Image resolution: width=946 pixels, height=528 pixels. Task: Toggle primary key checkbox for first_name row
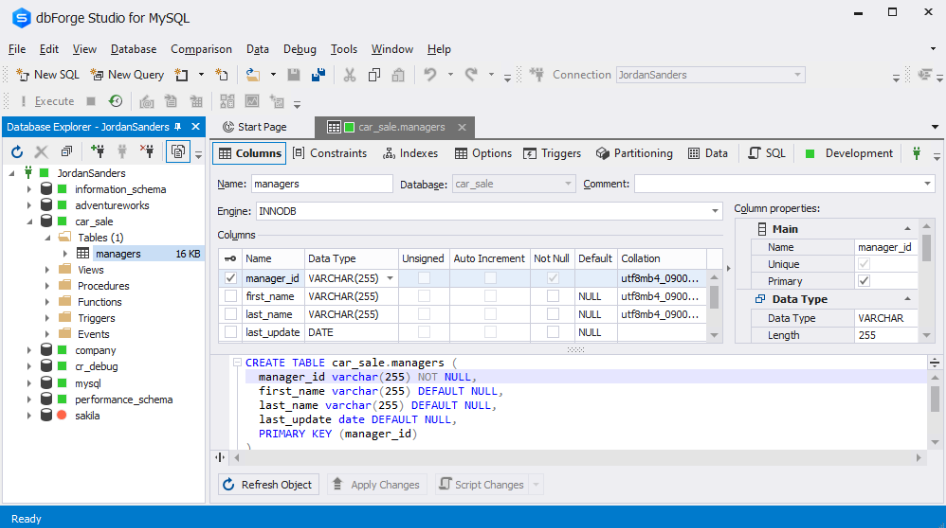click(230, 296)
